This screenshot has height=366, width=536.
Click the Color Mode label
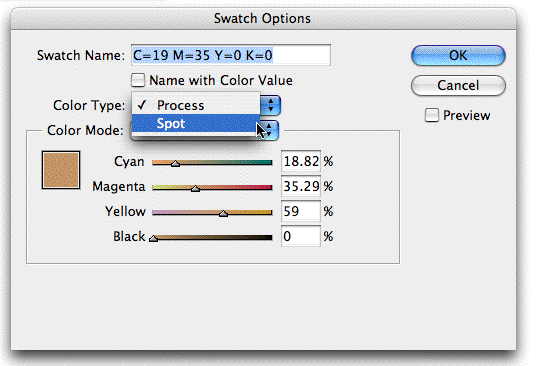[85, 130]
